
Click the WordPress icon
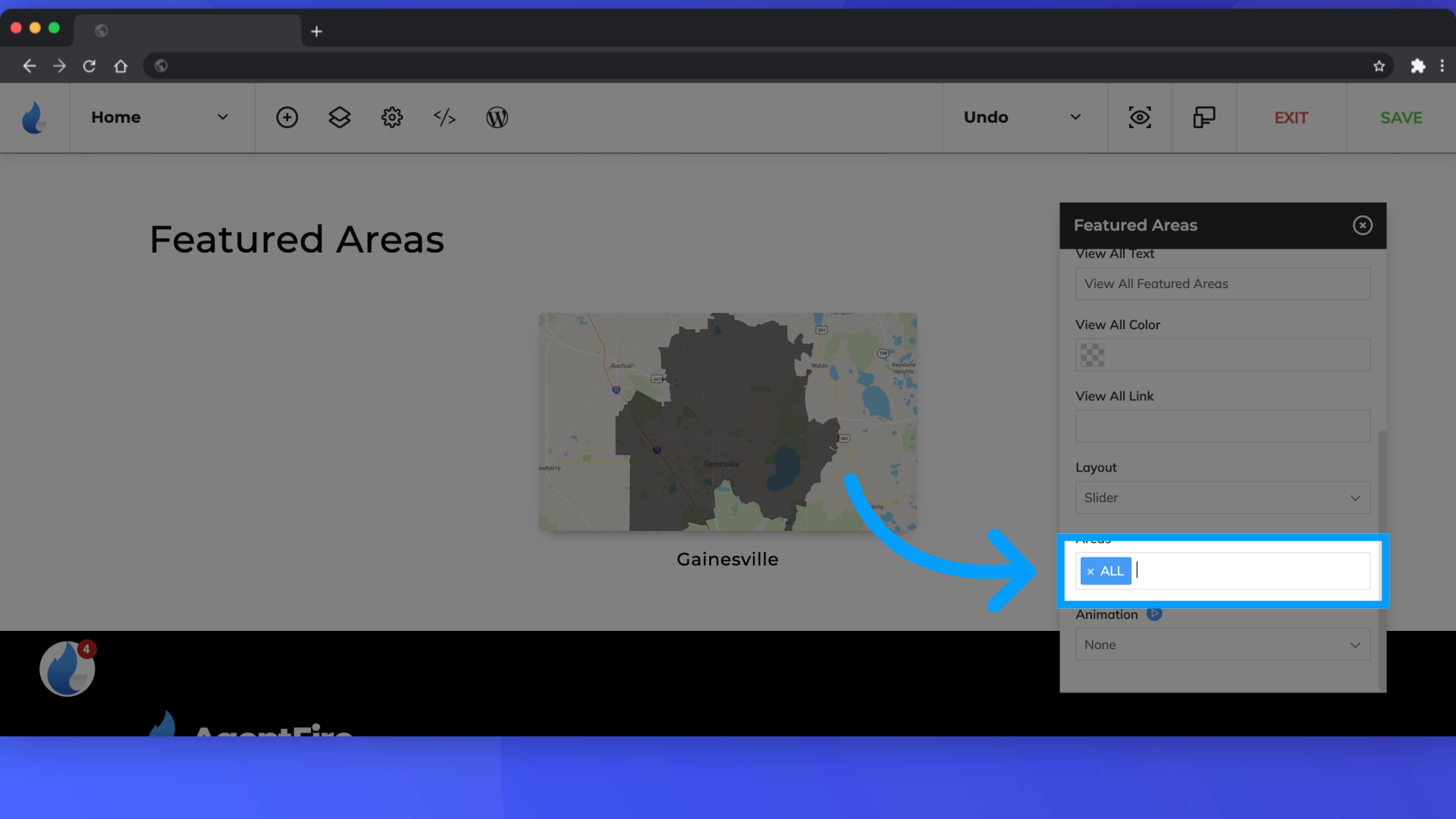(498, 117)
